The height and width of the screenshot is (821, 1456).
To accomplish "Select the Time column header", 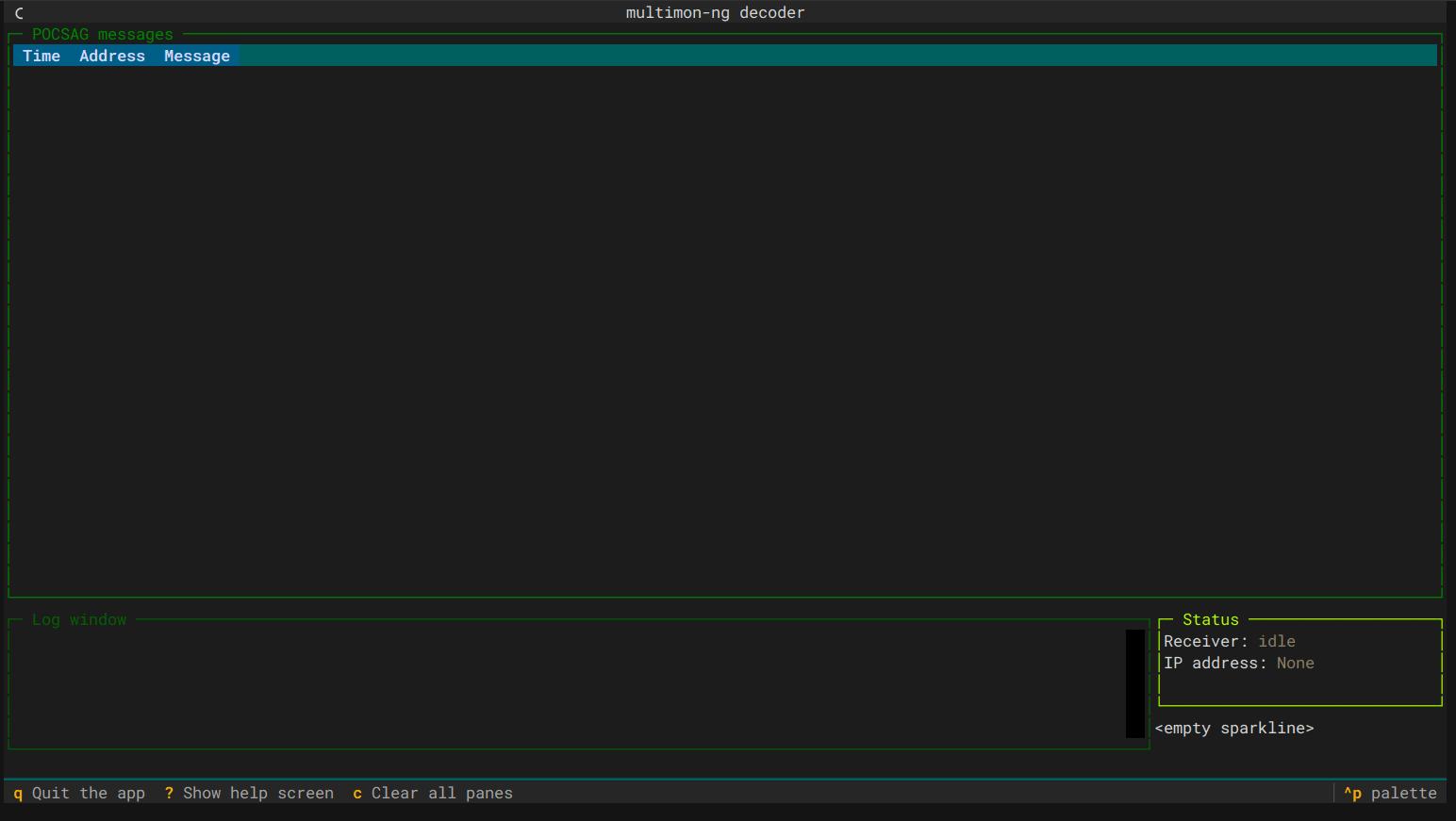I will click(41, 56).
